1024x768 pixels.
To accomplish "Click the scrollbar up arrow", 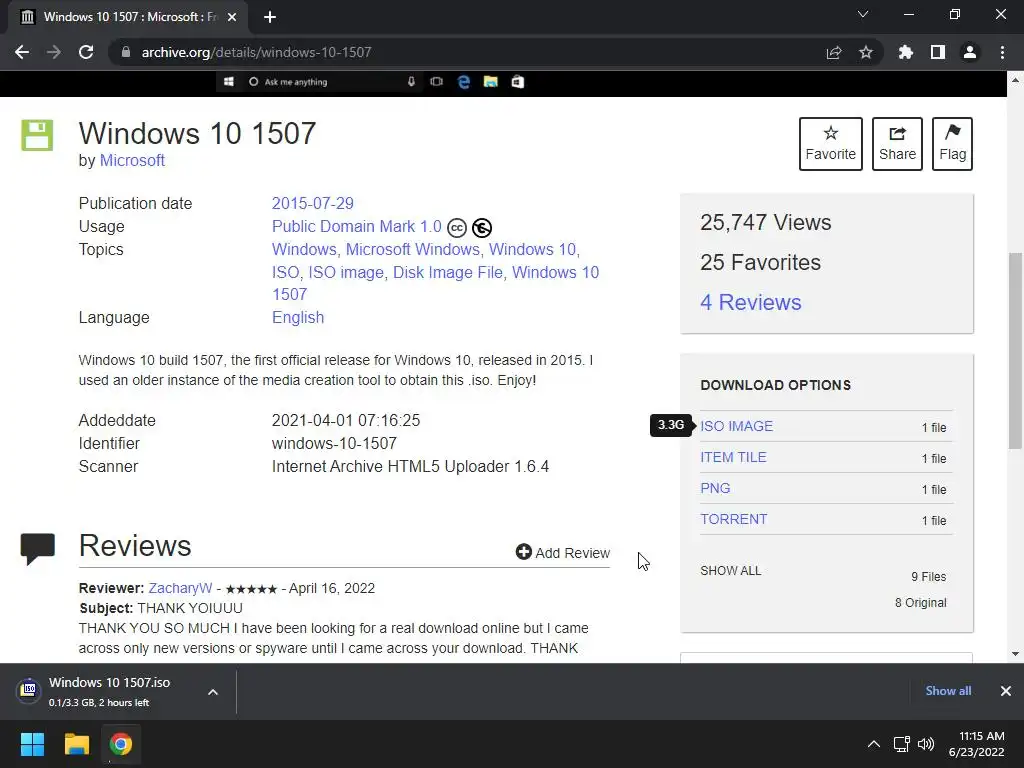I will click(1016, 80).
